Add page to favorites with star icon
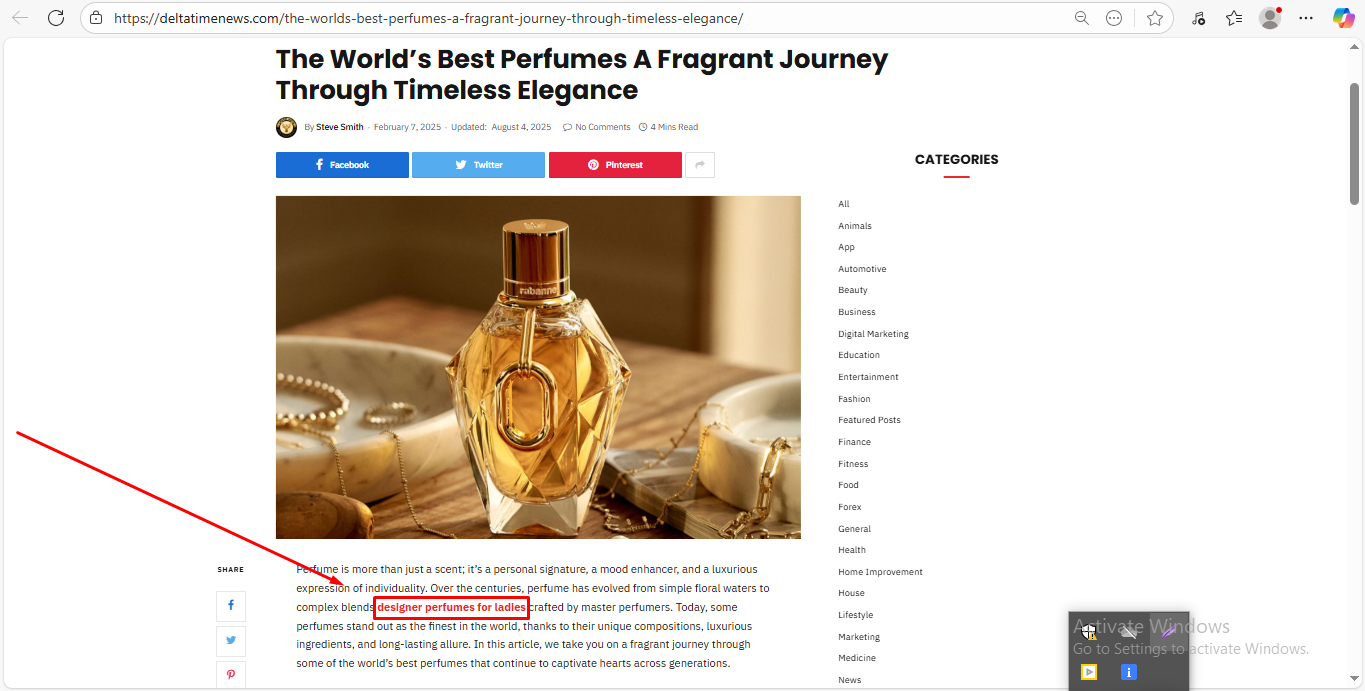The image size is (1365, 691). (x=1155, y=18)
